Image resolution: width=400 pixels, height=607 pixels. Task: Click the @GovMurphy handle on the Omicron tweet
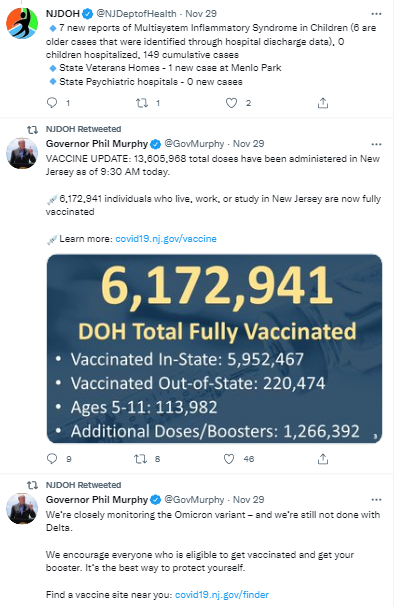click(x=194, y=500)
